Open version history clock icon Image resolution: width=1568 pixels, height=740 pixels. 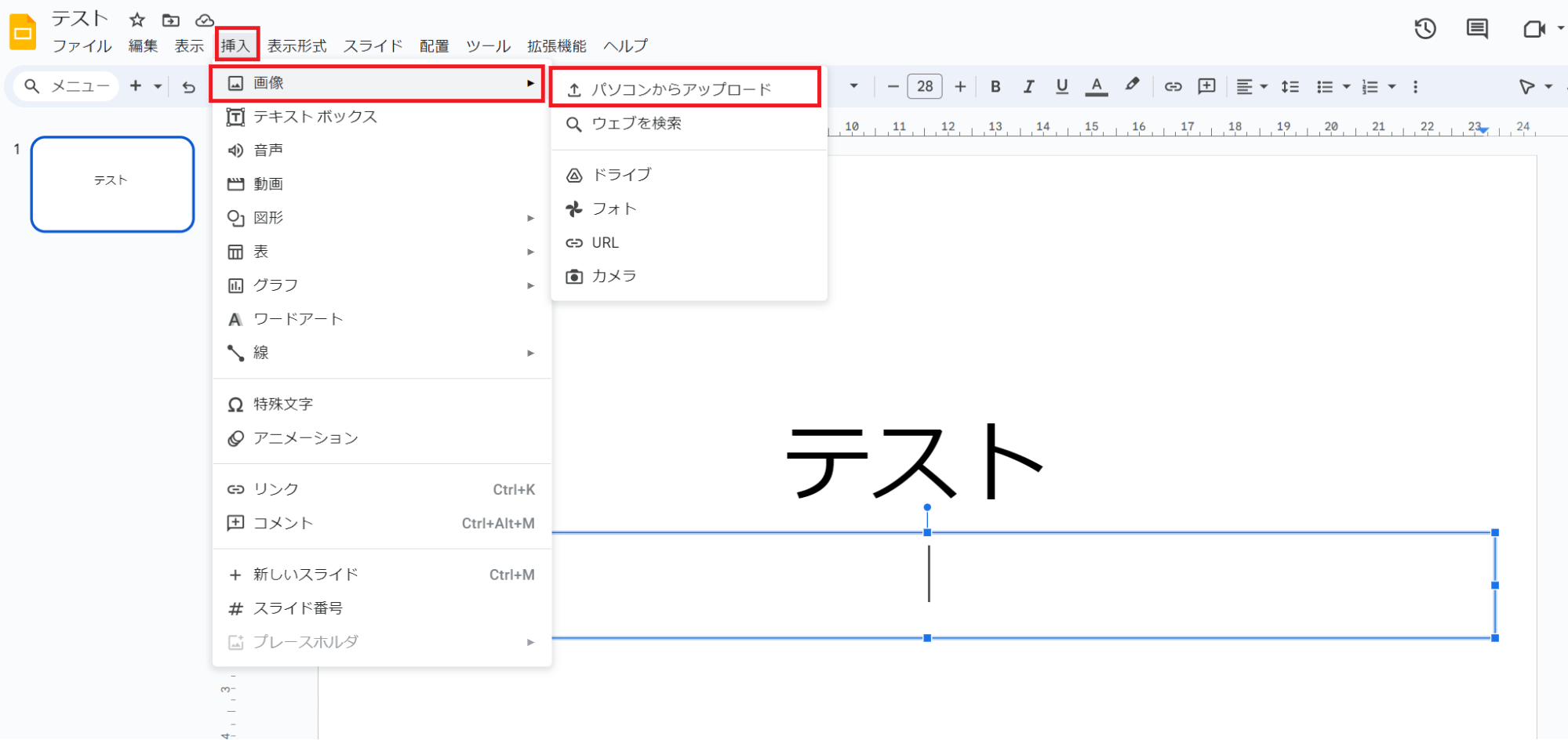pyautogui.click(x=1424, y=29)
